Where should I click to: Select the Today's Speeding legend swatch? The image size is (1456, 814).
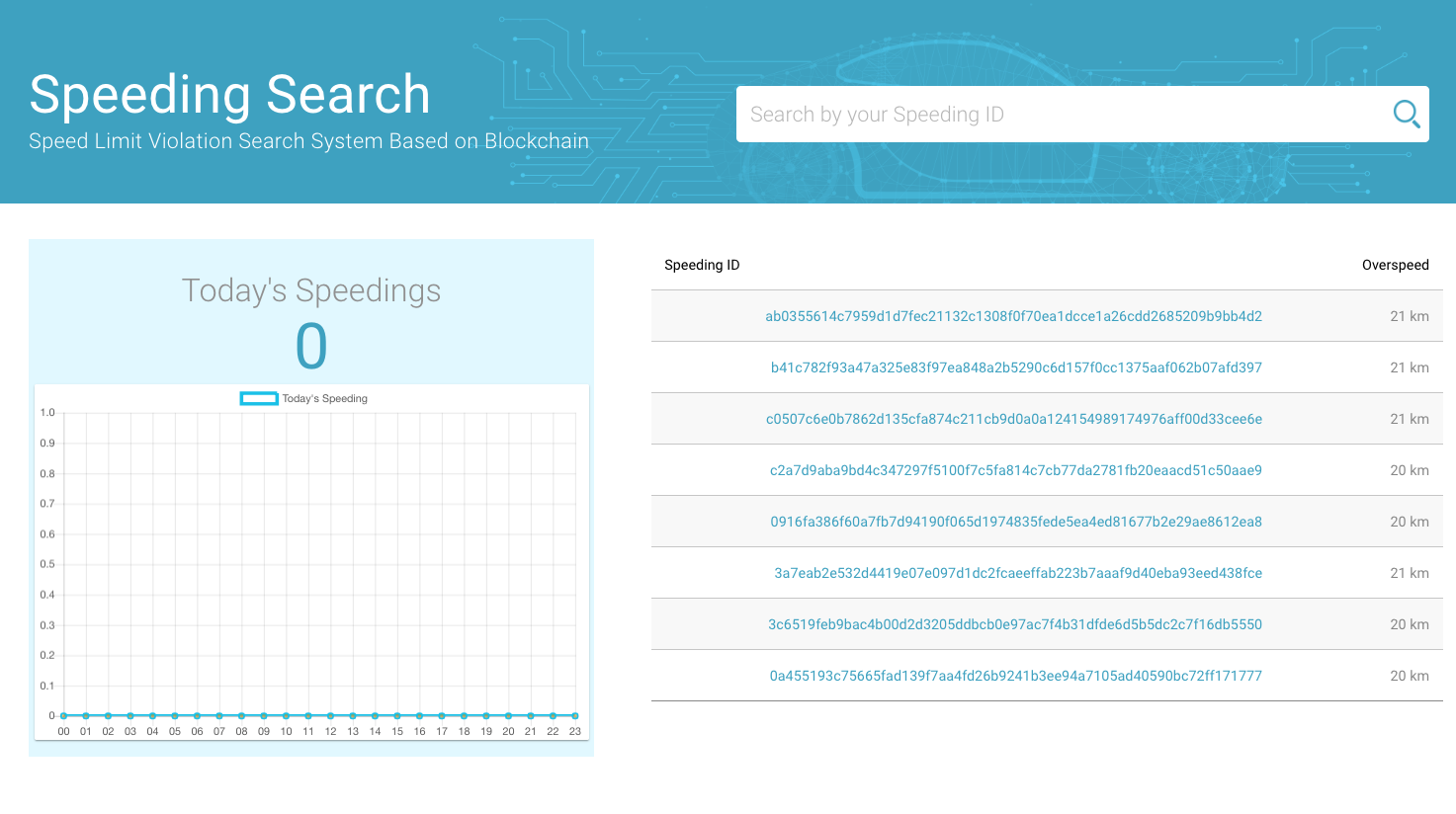(256, 398)
